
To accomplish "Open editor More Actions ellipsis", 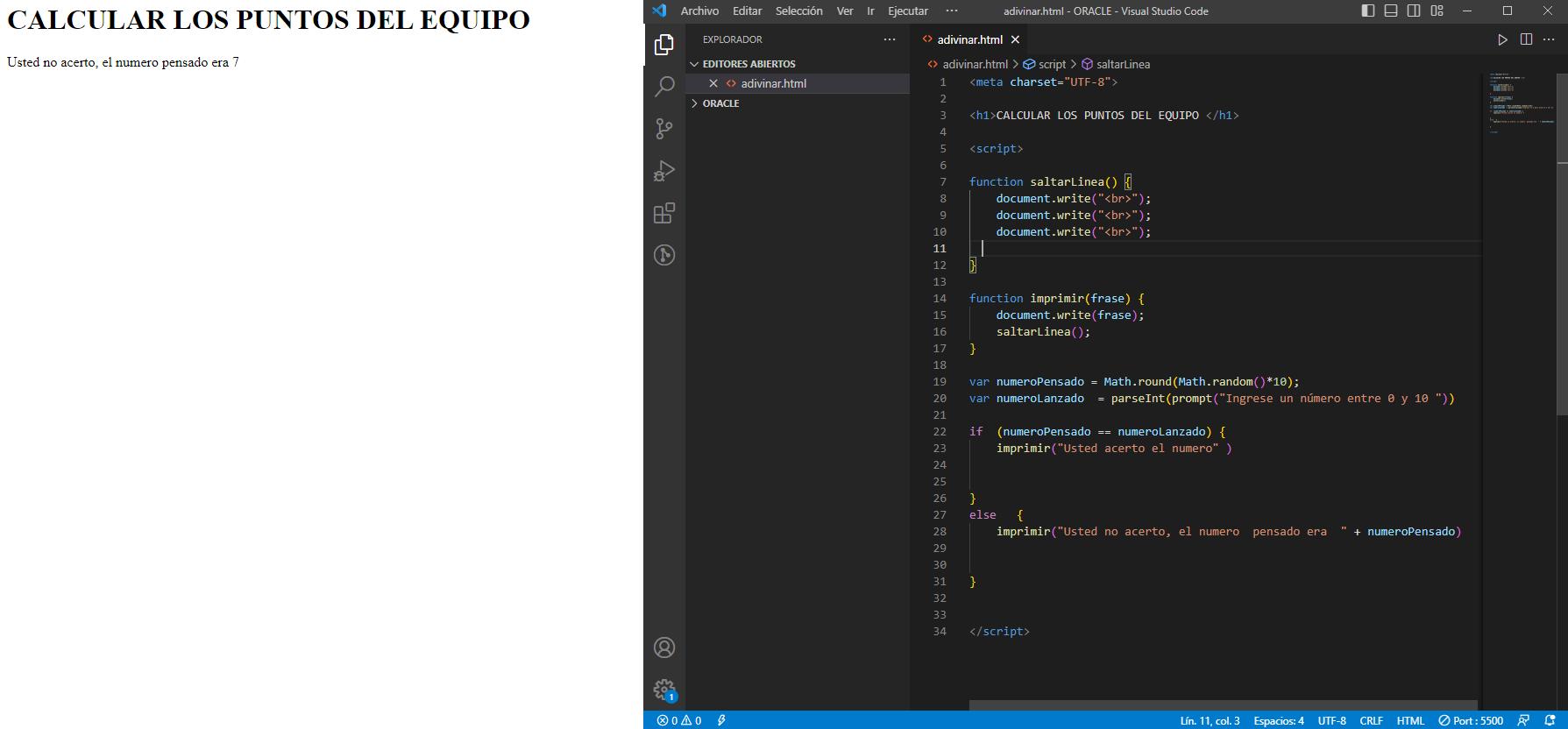I will tap(1549, 39).
